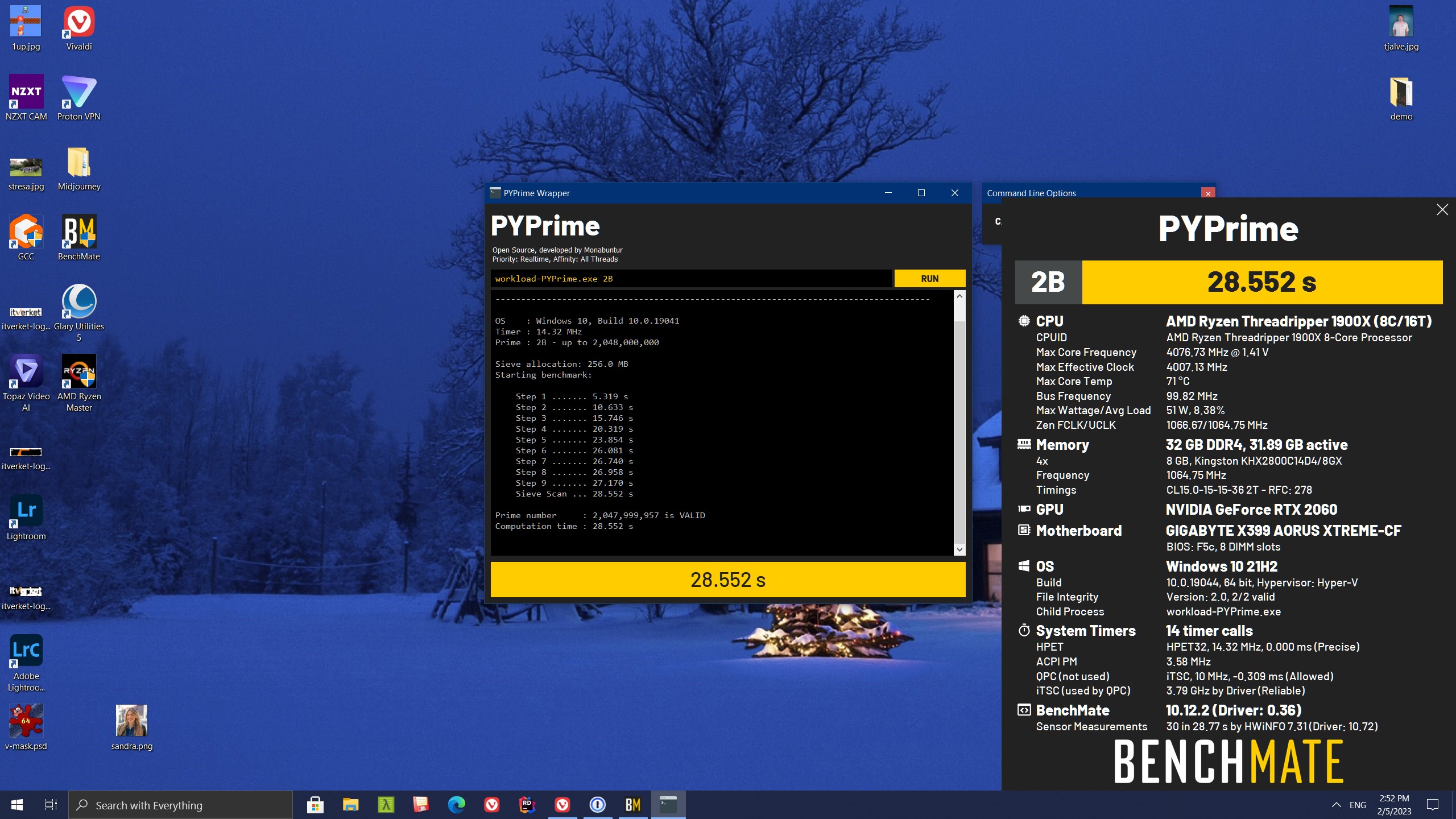Click the Computation time : 28.552 s line
The height and width of the screenshot is (819, 1456).
(564, 526)
